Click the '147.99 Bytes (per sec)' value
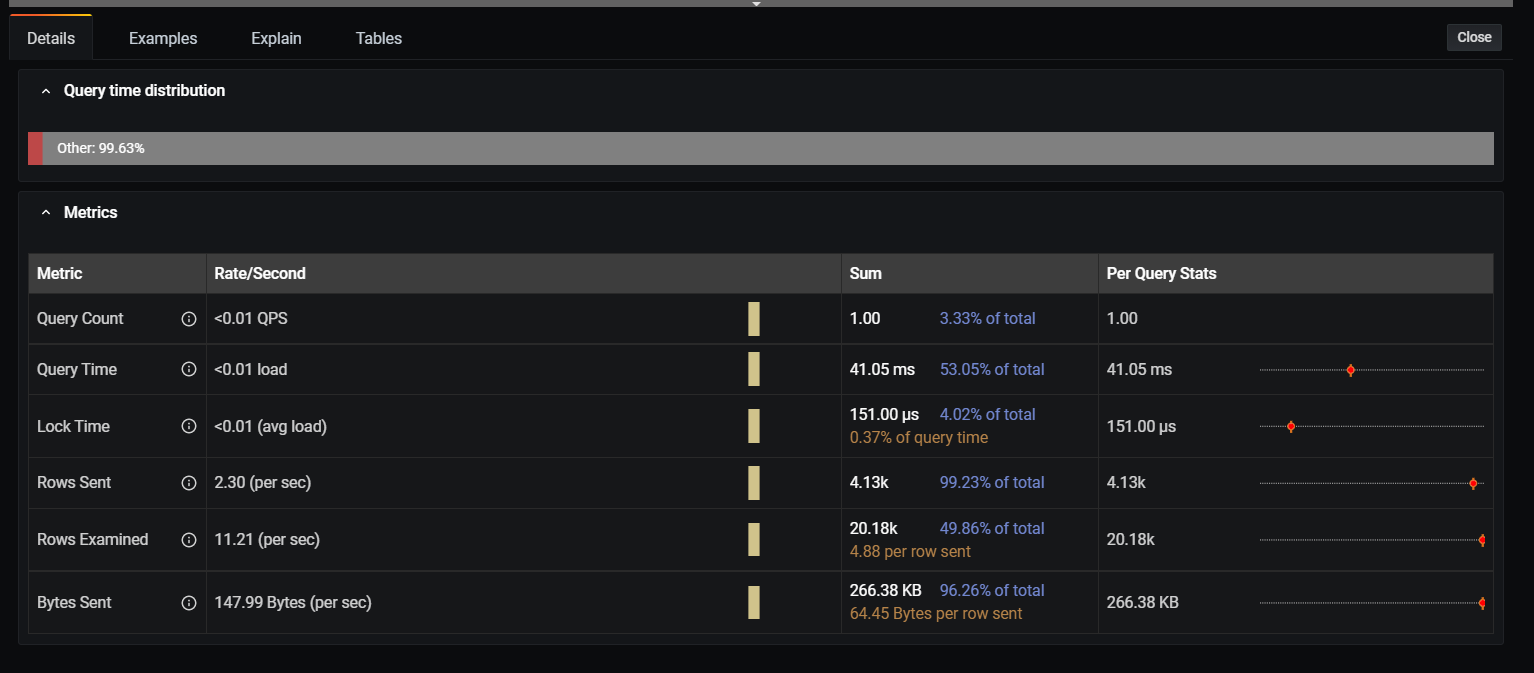The image size is (1534, 673). pos(293,603)
